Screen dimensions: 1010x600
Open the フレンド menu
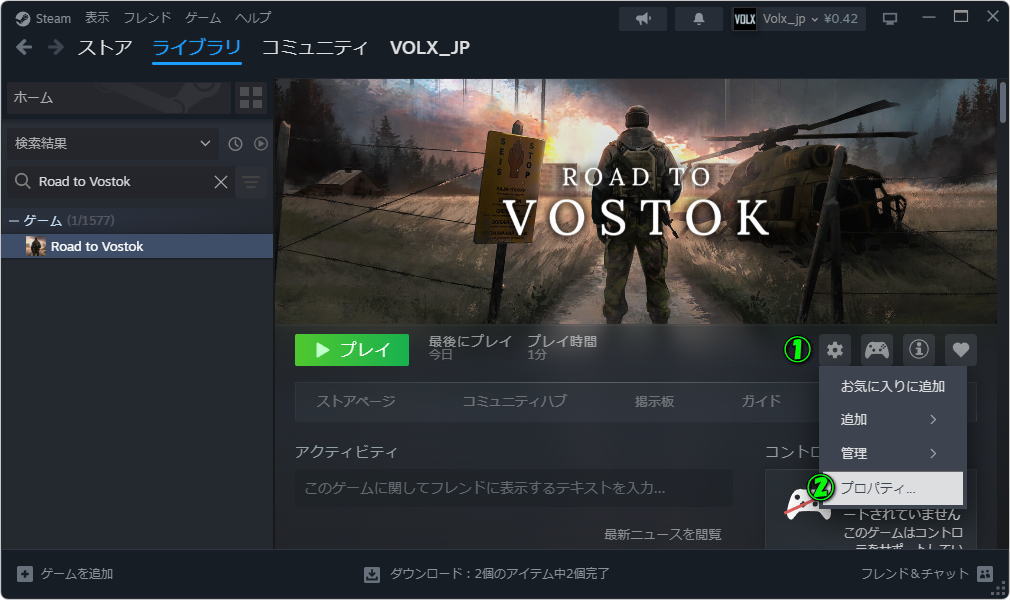tap(147, 19)
